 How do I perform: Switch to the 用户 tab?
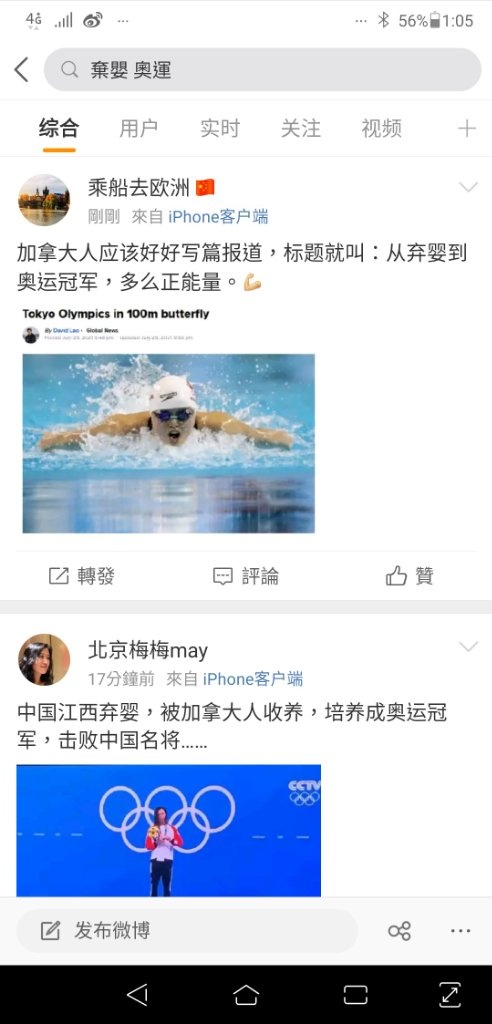point(139,129)
